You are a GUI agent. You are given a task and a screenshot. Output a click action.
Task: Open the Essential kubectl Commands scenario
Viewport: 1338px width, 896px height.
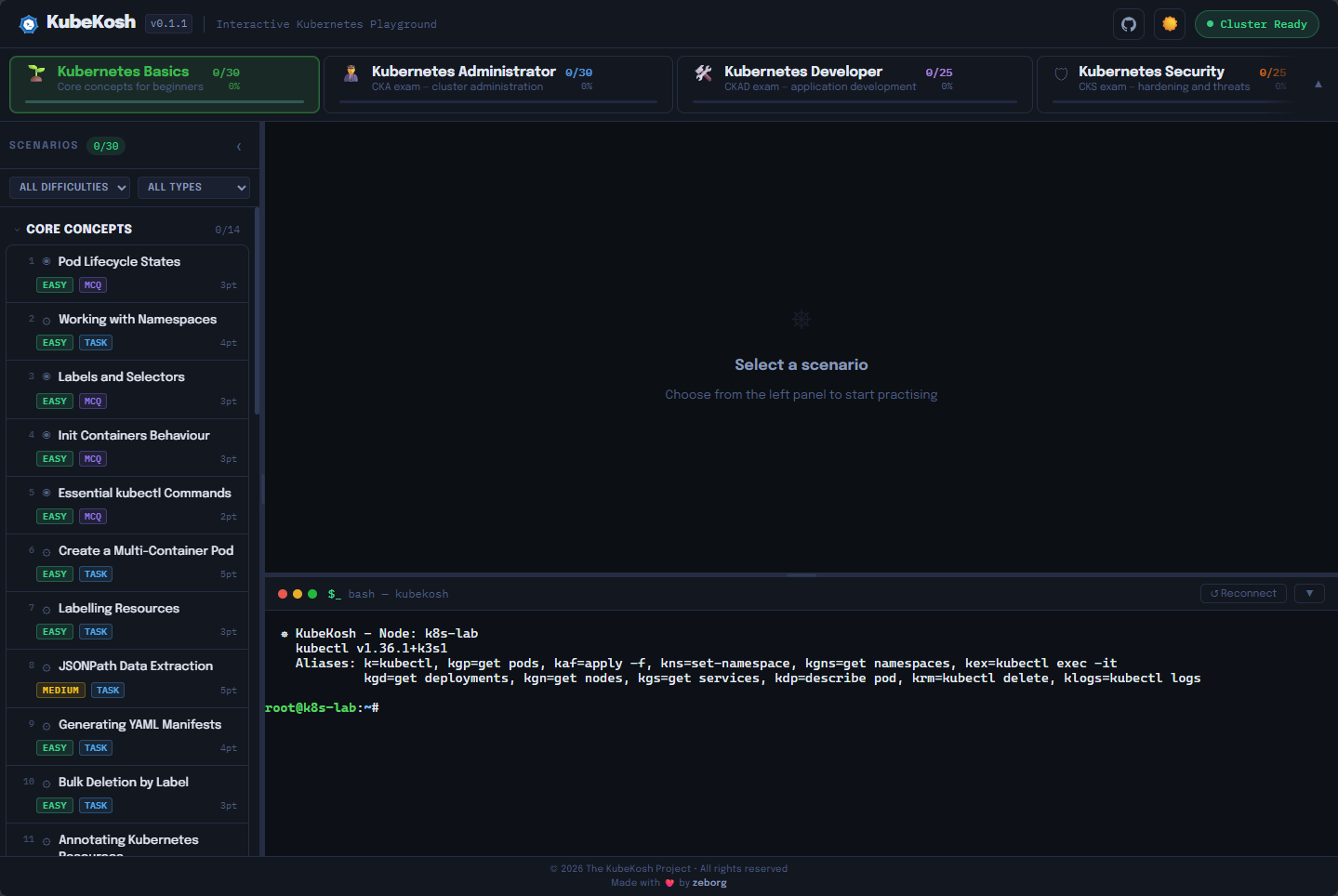(x=127, y=505)
